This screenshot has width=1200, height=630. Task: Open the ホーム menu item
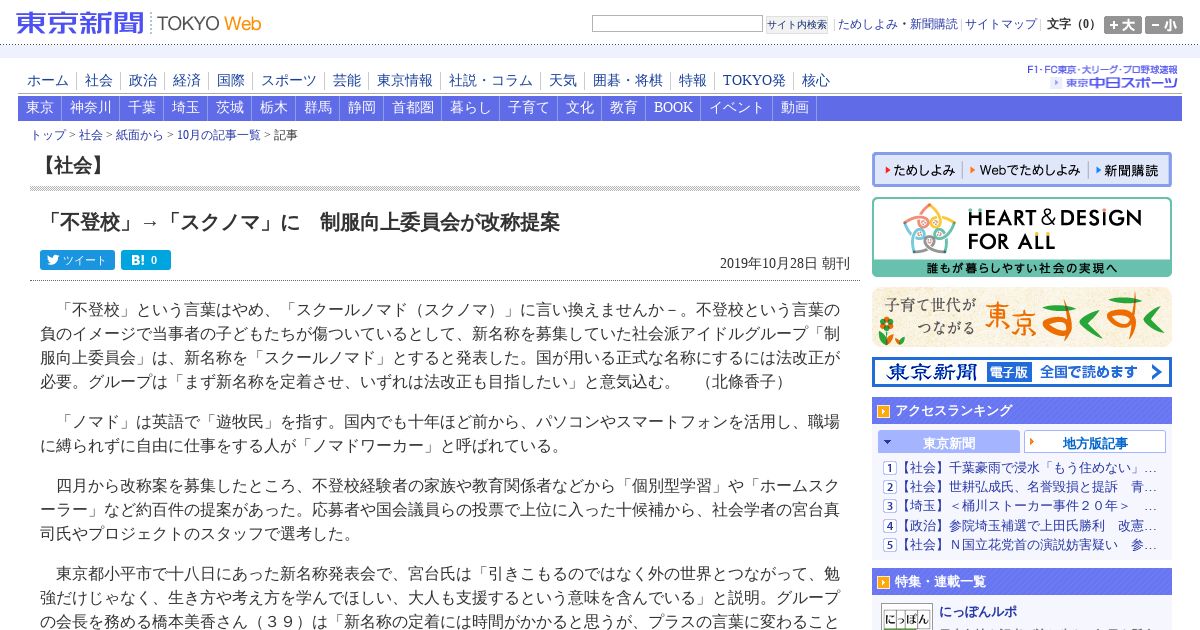[48, 81]
